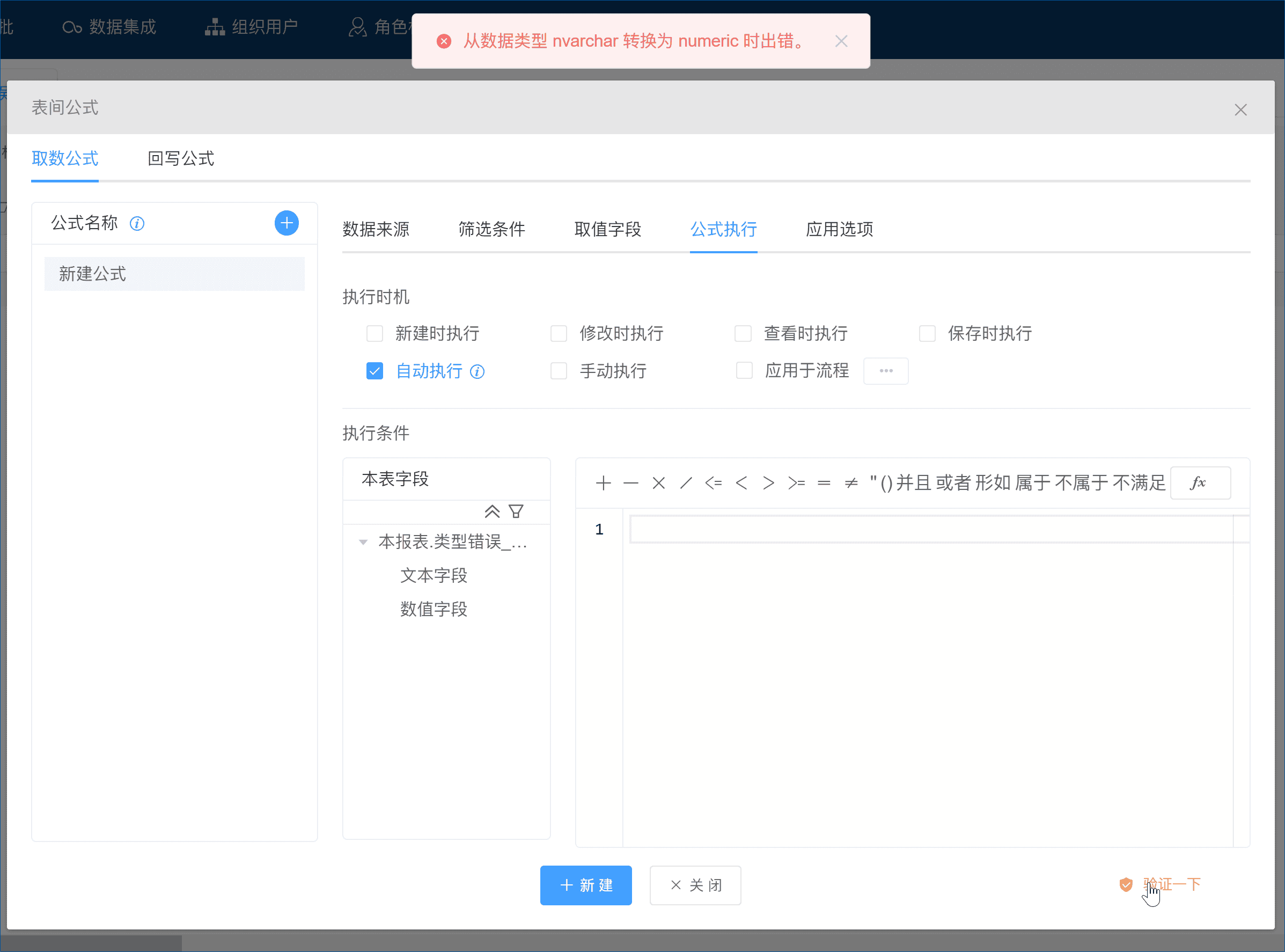Insert the 属于 operator

pos(1032,483)
